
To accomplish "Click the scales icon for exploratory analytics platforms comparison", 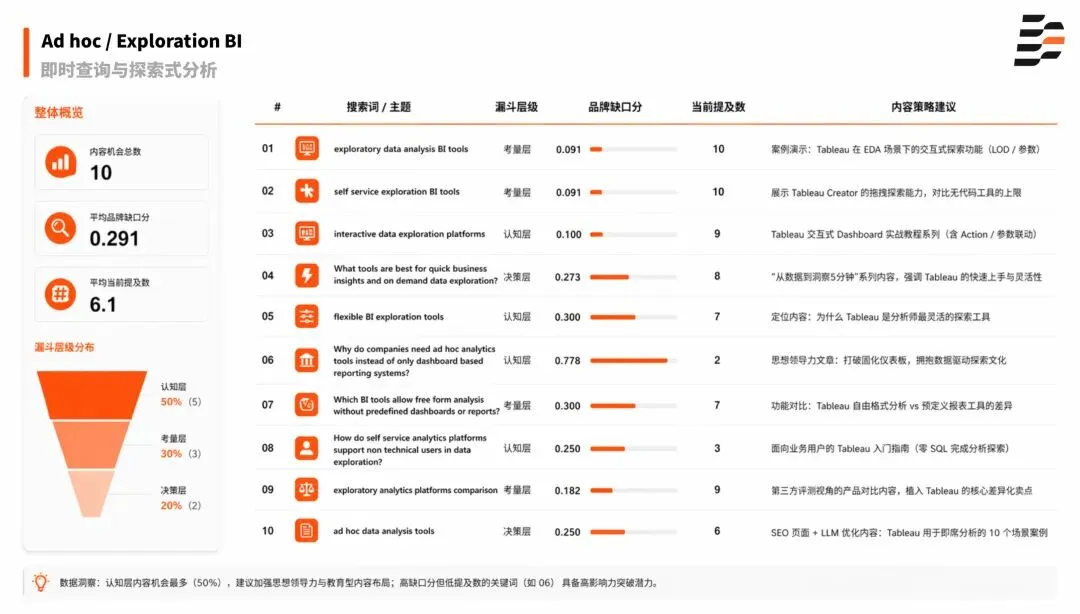I will (307, 489).
